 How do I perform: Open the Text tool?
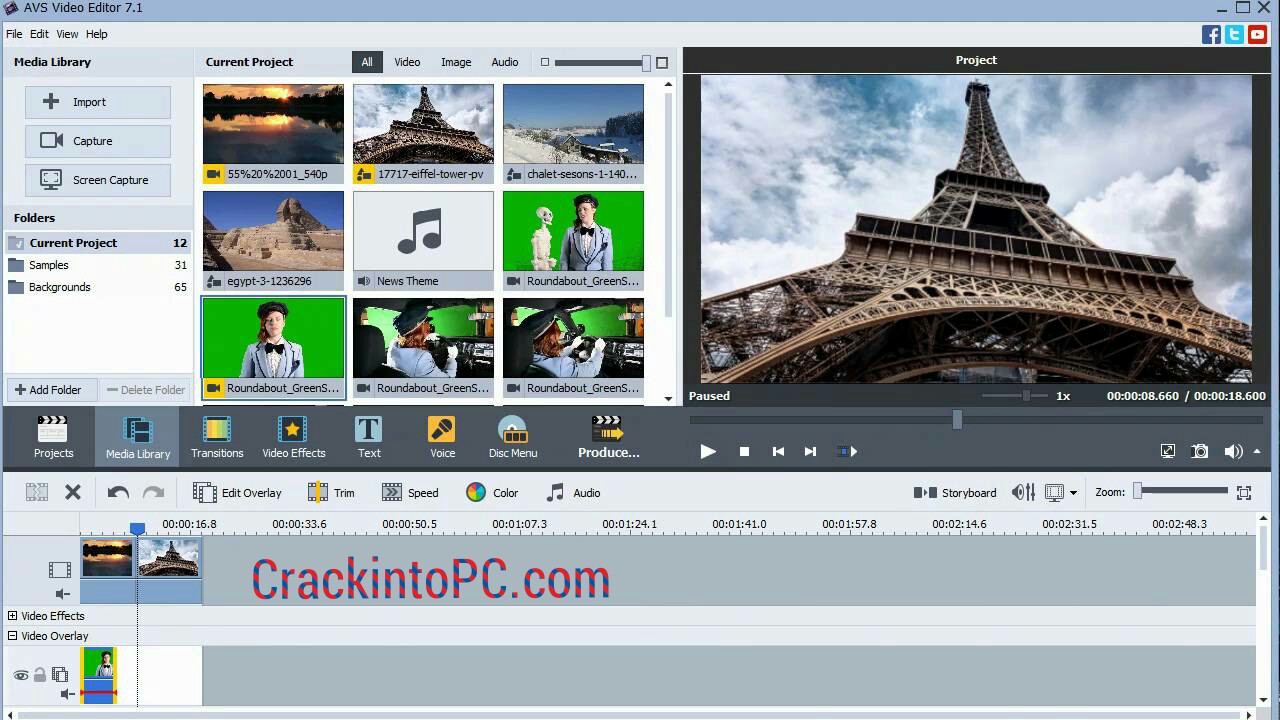click(x=369, y=438)
